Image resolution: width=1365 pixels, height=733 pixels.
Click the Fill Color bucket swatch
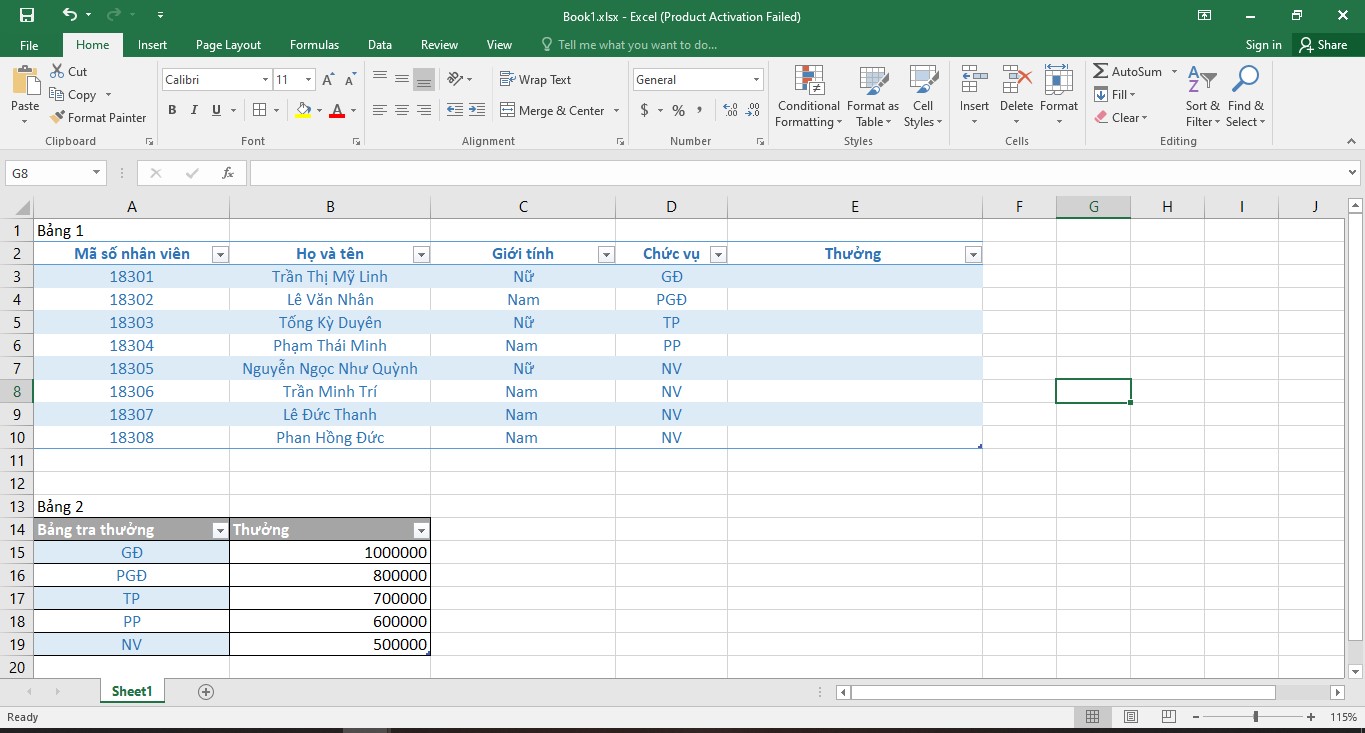tap(304, 110)
